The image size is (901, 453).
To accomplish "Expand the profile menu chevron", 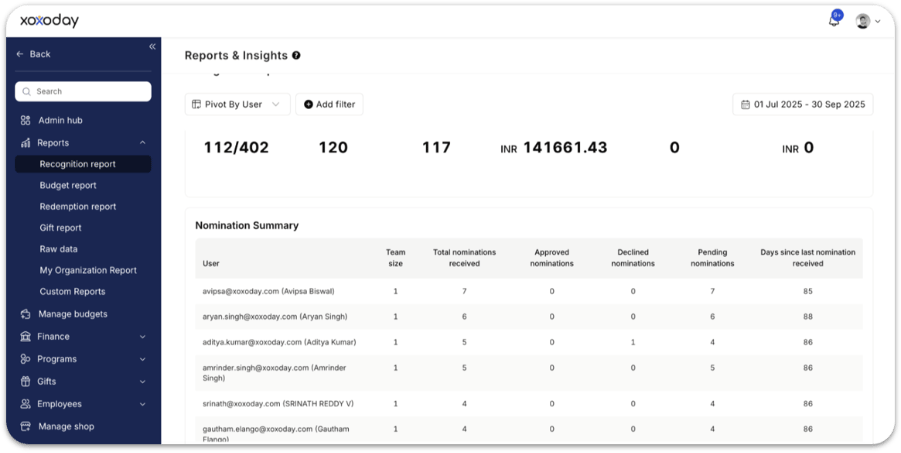I will pyautogui.click(x=877, y=22).
